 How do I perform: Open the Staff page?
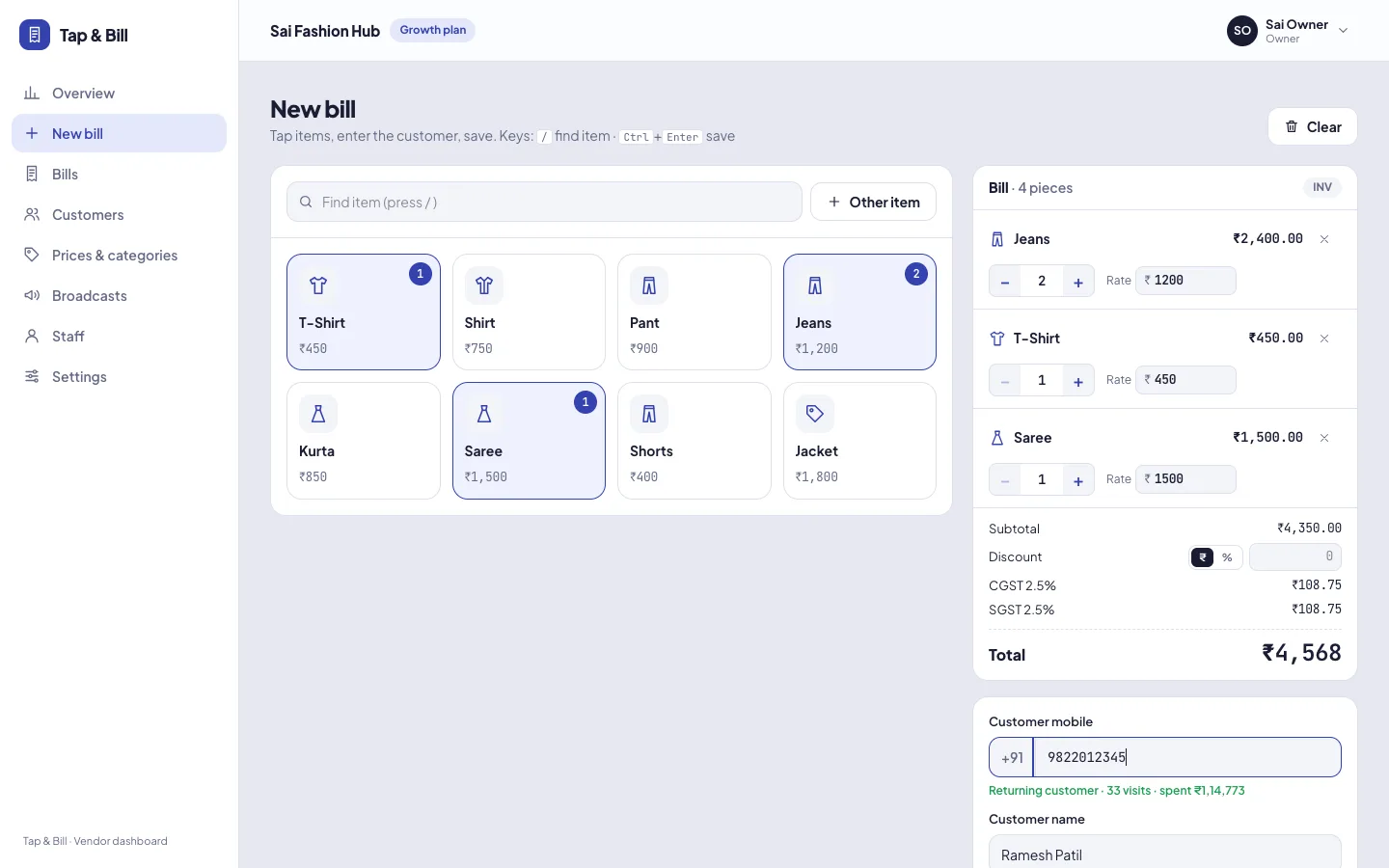120,336
